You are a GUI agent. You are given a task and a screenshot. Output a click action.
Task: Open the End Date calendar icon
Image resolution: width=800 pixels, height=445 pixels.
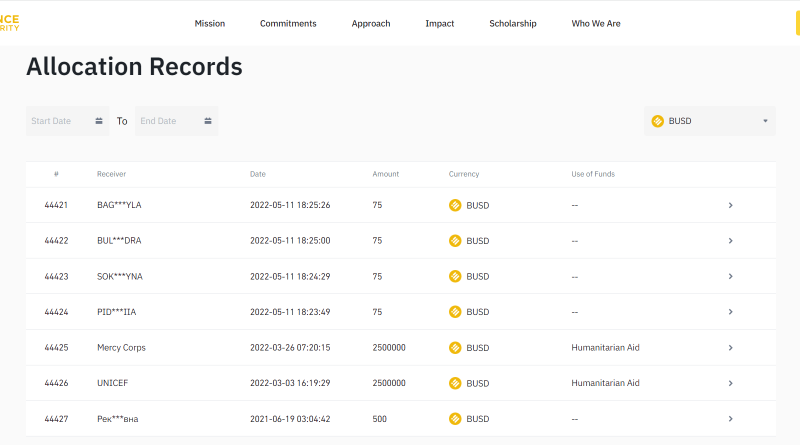point(208,121)
